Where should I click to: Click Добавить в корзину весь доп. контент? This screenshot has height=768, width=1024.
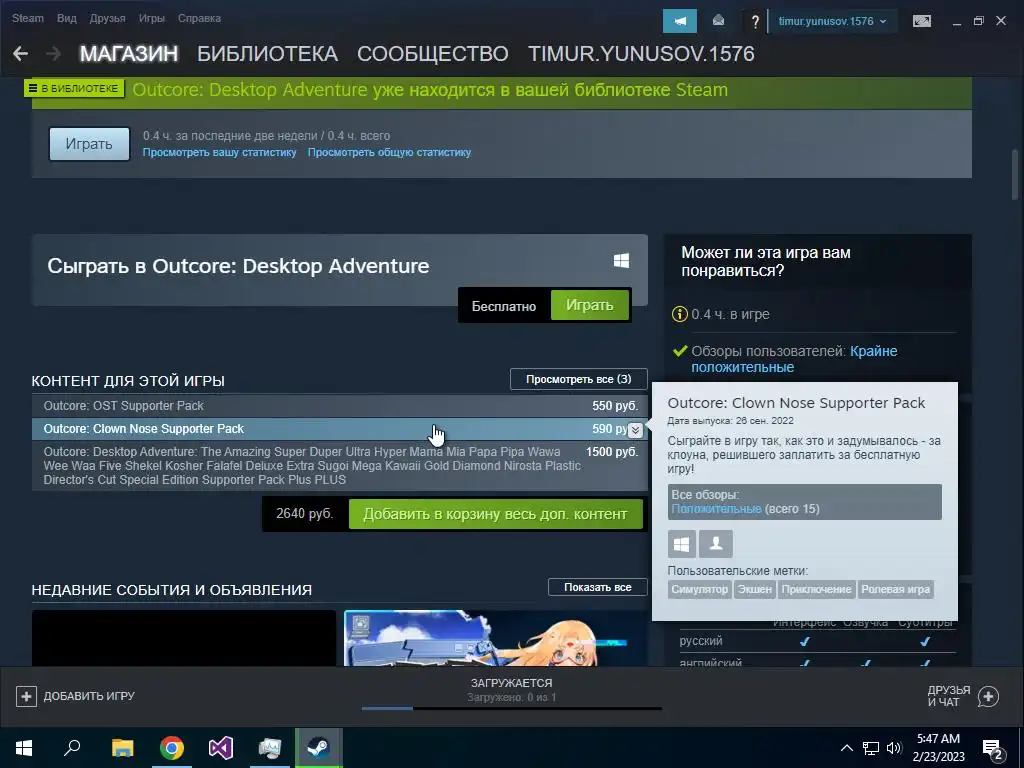(496, 514)
